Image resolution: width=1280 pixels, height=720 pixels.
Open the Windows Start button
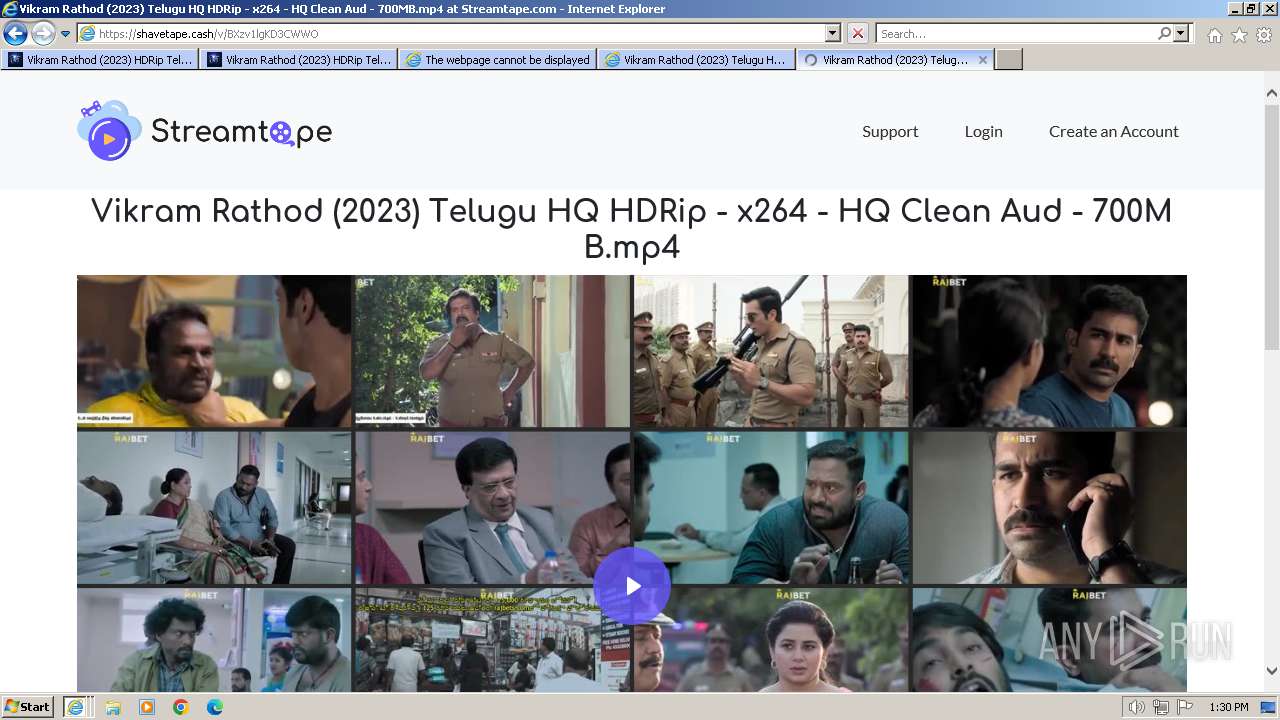coord(28,707)
